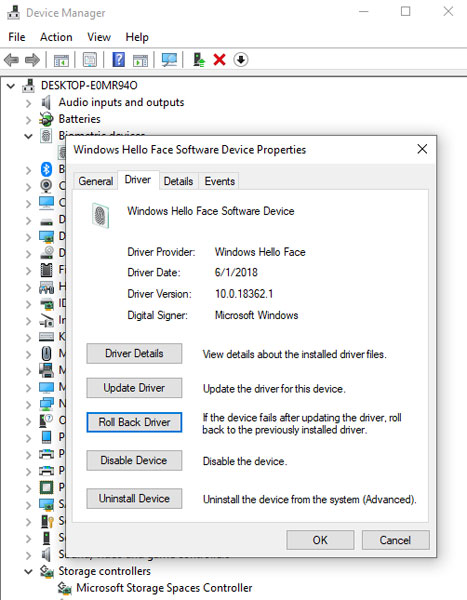Click the down-arrow Disable device toolbar icon
467x600 pixels.
(240, 60)
